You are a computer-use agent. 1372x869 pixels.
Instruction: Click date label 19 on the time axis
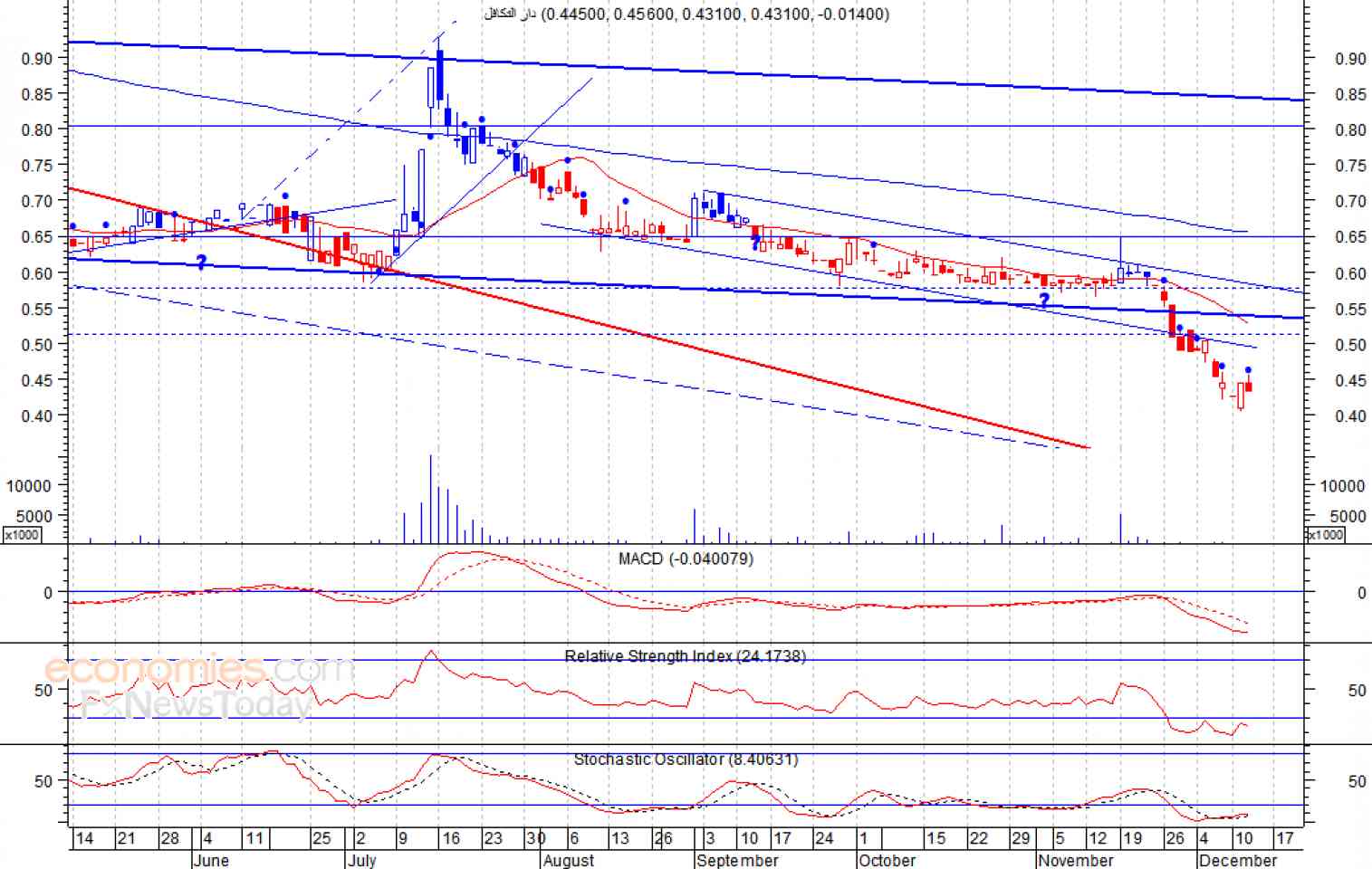1132,838
